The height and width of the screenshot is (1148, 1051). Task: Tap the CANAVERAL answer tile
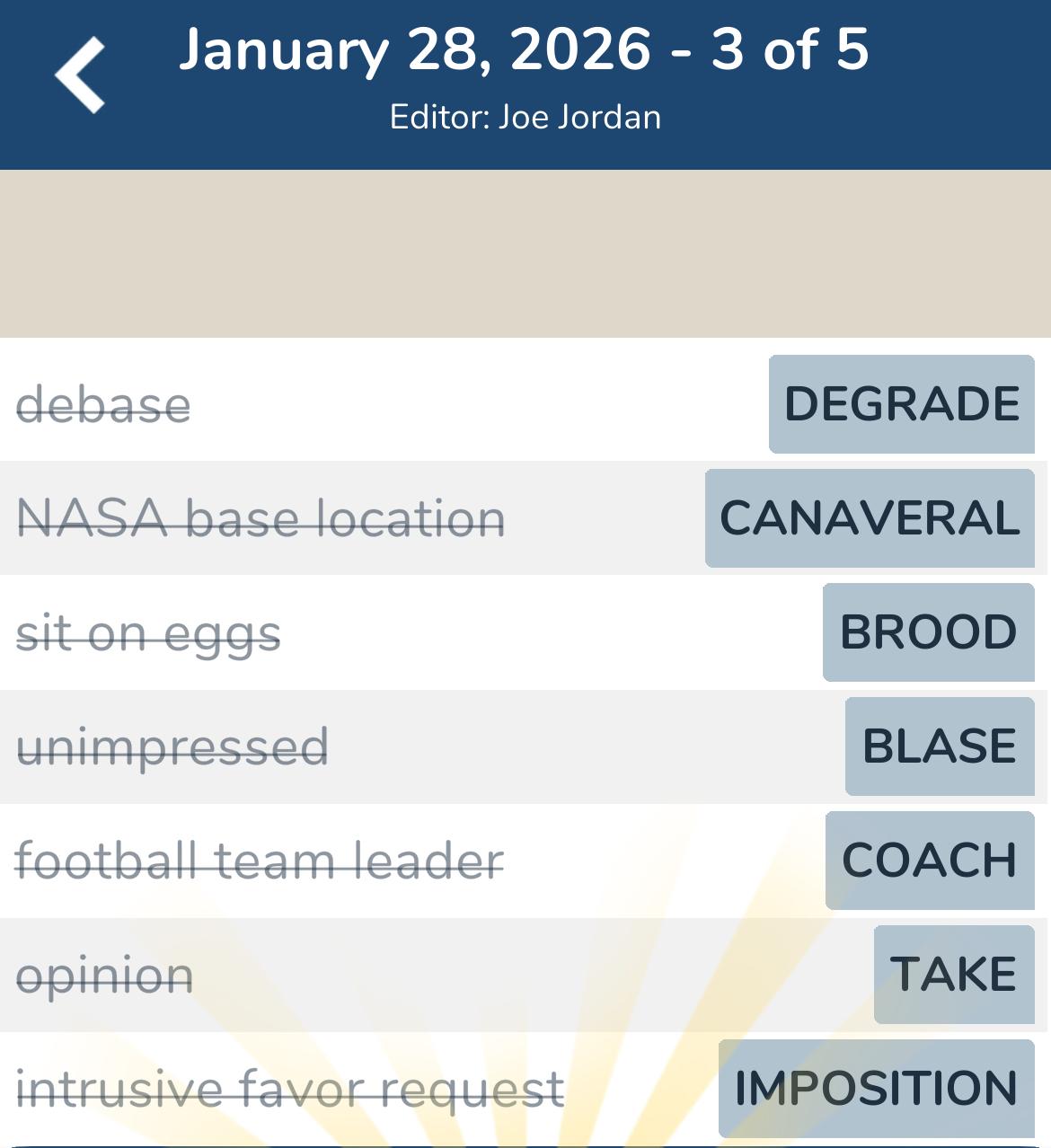point(870,518)
